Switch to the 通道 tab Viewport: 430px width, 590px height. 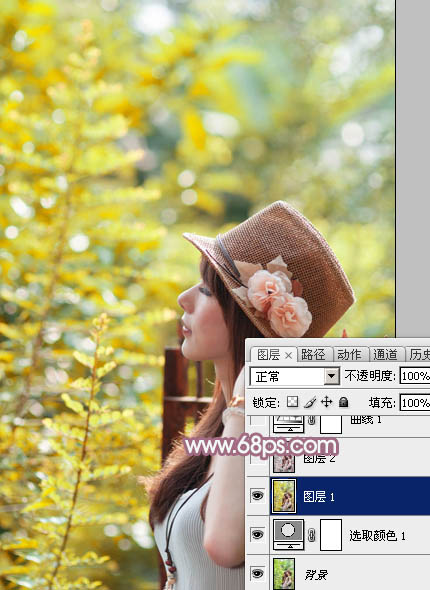(x=385, y=354)
